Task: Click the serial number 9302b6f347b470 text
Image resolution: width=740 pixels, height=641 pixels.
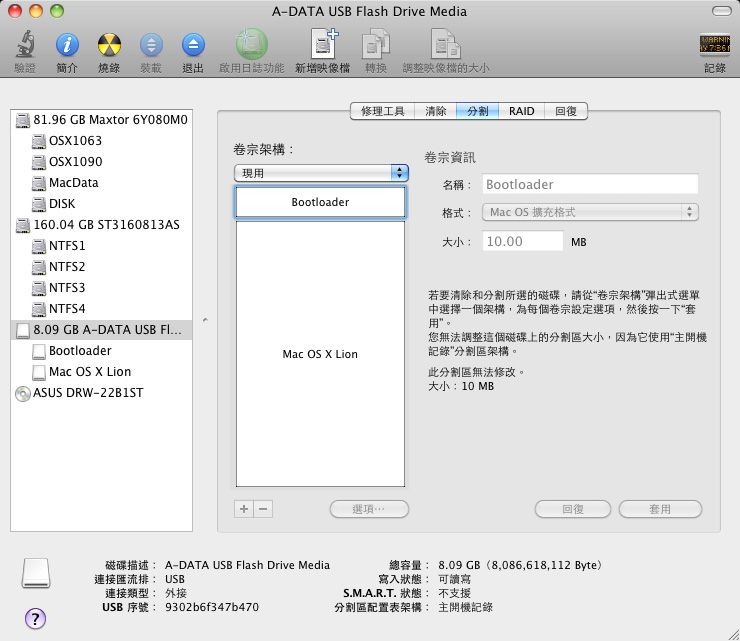Action: click(212, 607)
